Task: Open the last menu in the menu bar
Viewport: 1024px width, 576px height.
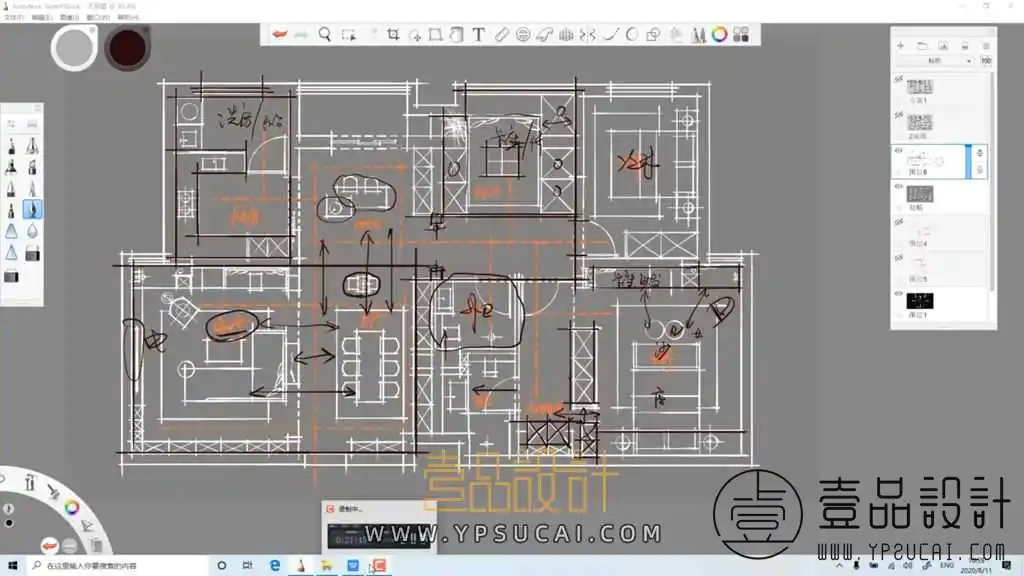Action: pyautogui.click(x=128, y=18)
